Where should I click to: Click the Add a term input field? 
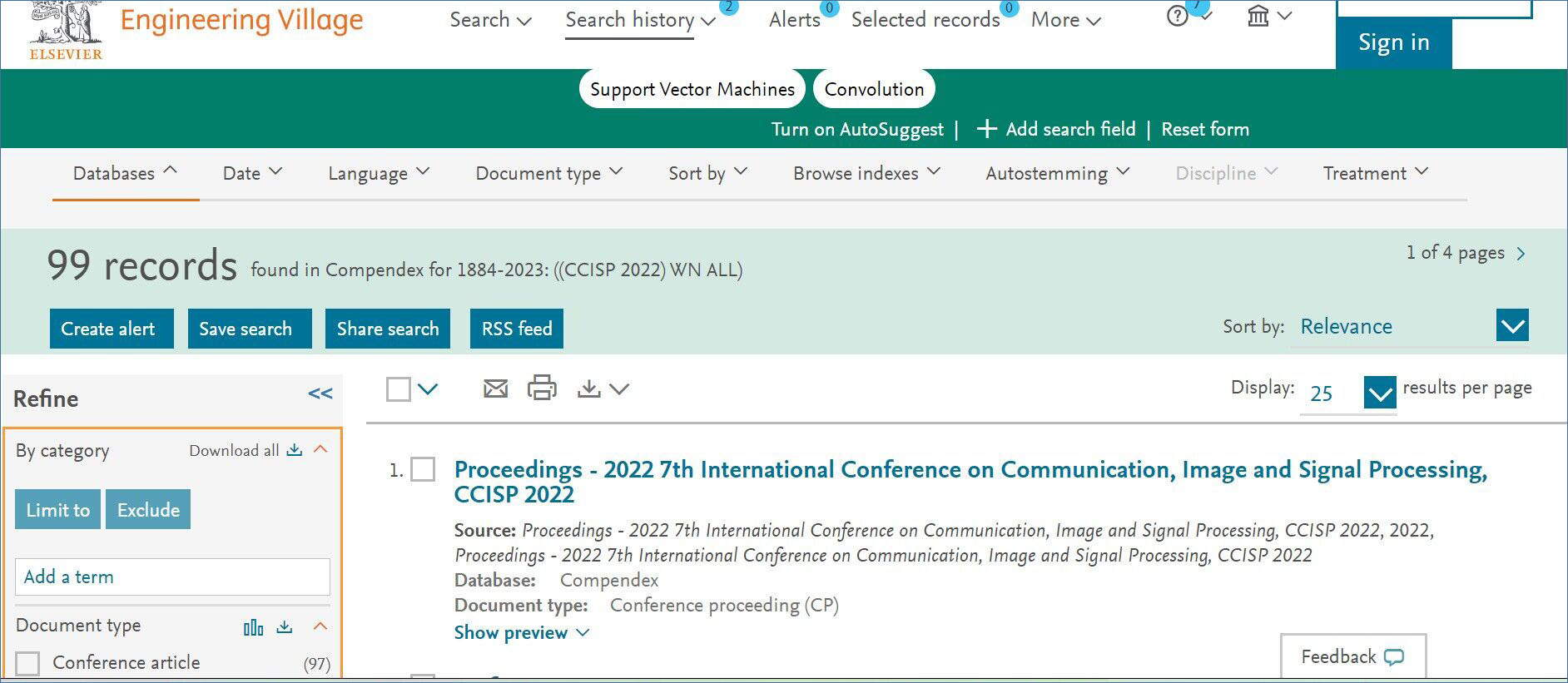pyautogui.click(x=172, y=577)
